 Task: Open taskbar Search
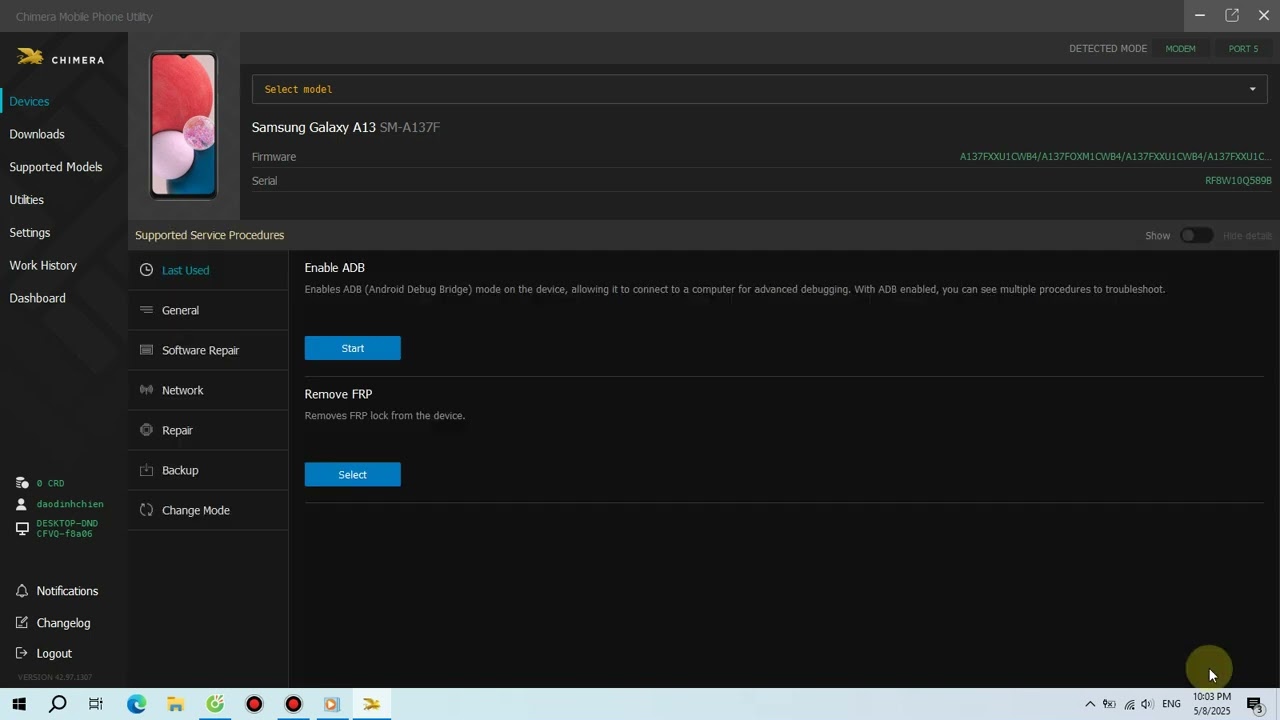(x=58, y=704)
